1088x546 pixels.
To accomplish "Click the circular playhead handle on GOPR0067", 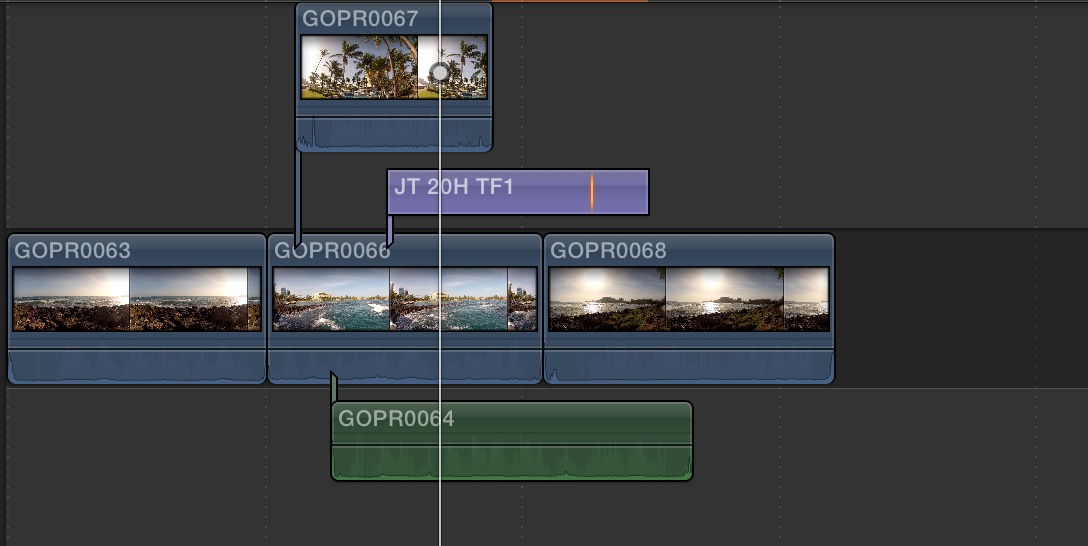I will (x=439, y=72).
